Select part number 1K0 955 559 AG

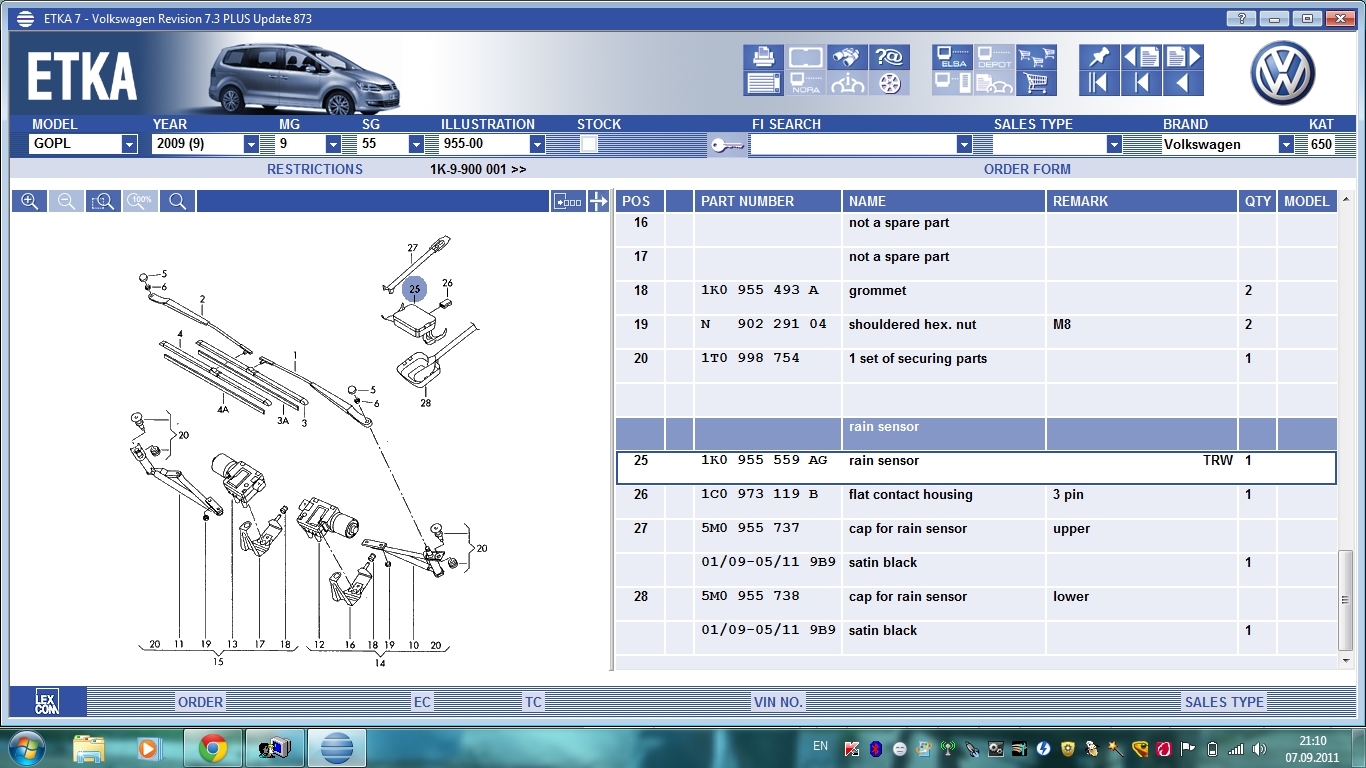point(764,461)
